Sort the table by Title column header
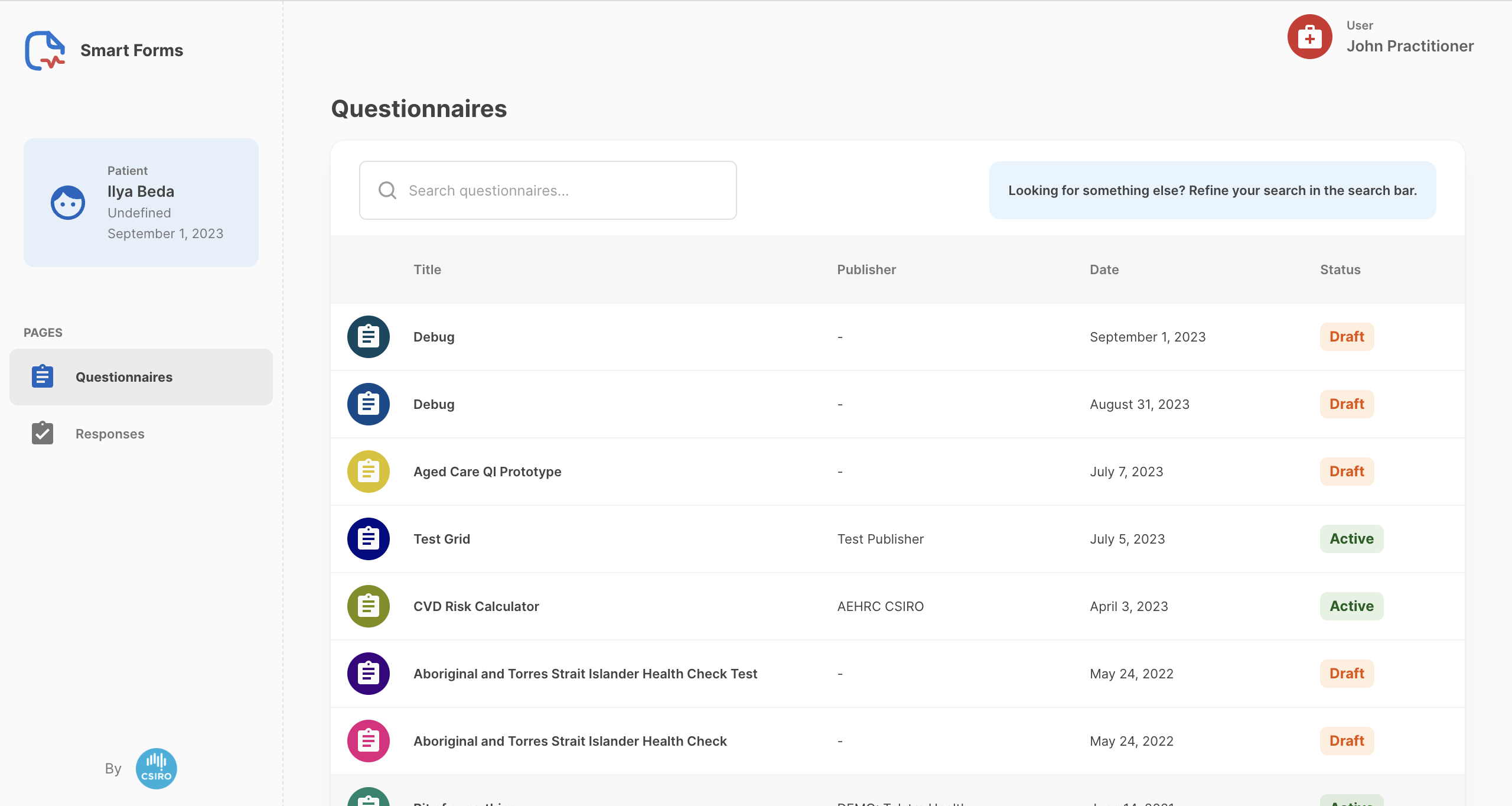Image resolution: width=1512 pixels, height=806 pixels. click(x=427, y=269)
